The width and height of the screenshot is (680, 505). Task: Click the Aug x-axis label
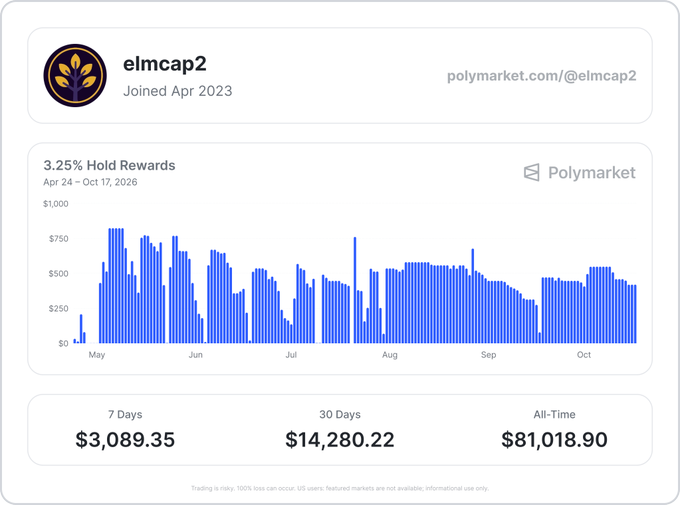[x=389, y=355]
